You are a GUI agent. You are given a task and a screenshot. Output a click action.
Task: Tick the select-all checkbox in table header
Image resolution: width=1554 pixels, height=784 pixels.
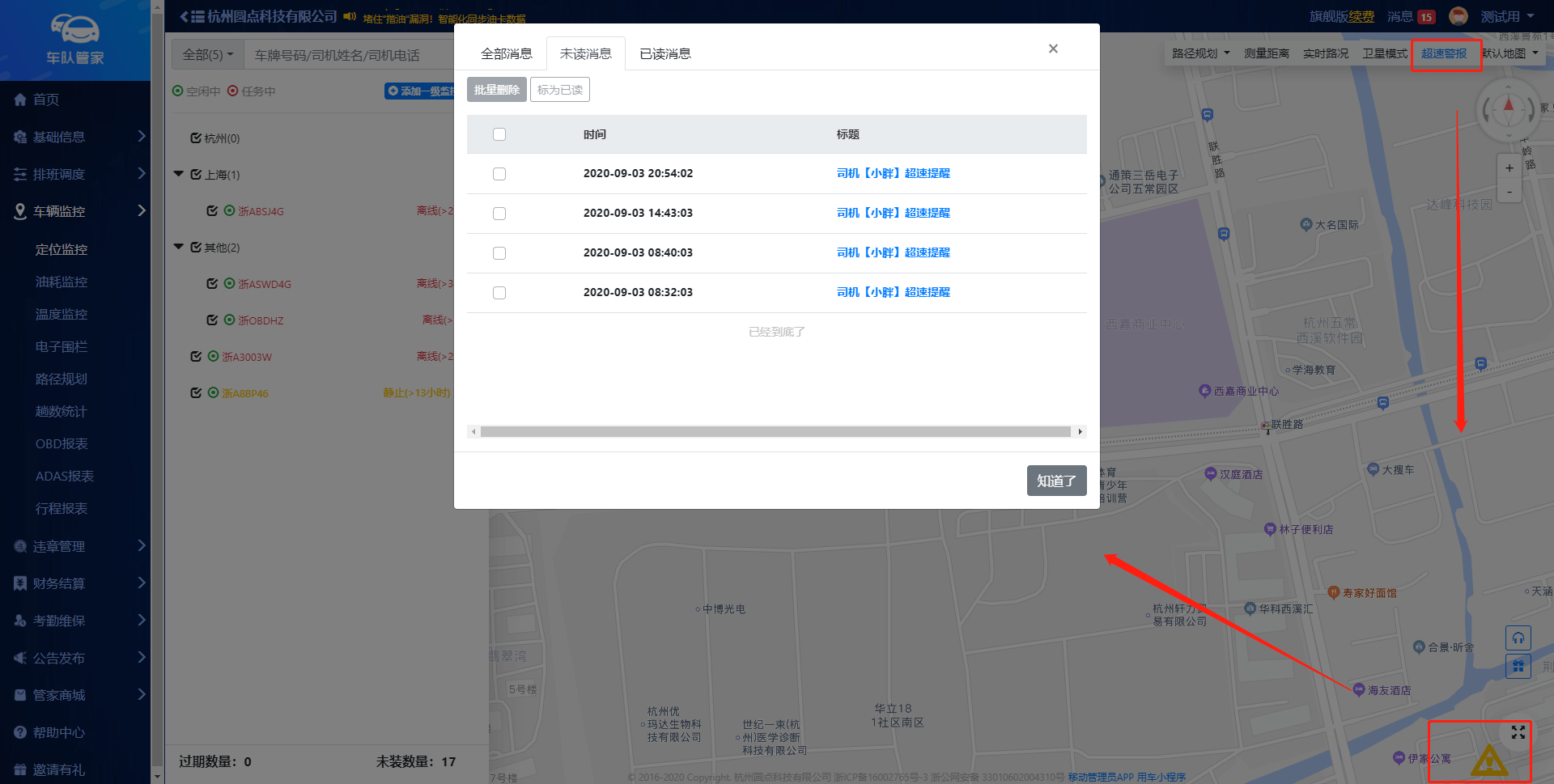(499, 134)
